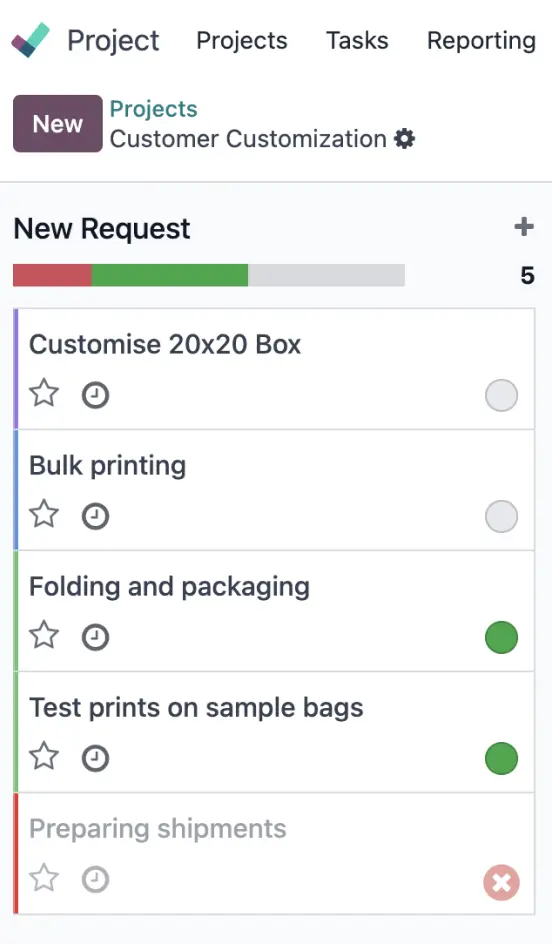Toggle green state circle on Folding and packaging

[501, 638]
